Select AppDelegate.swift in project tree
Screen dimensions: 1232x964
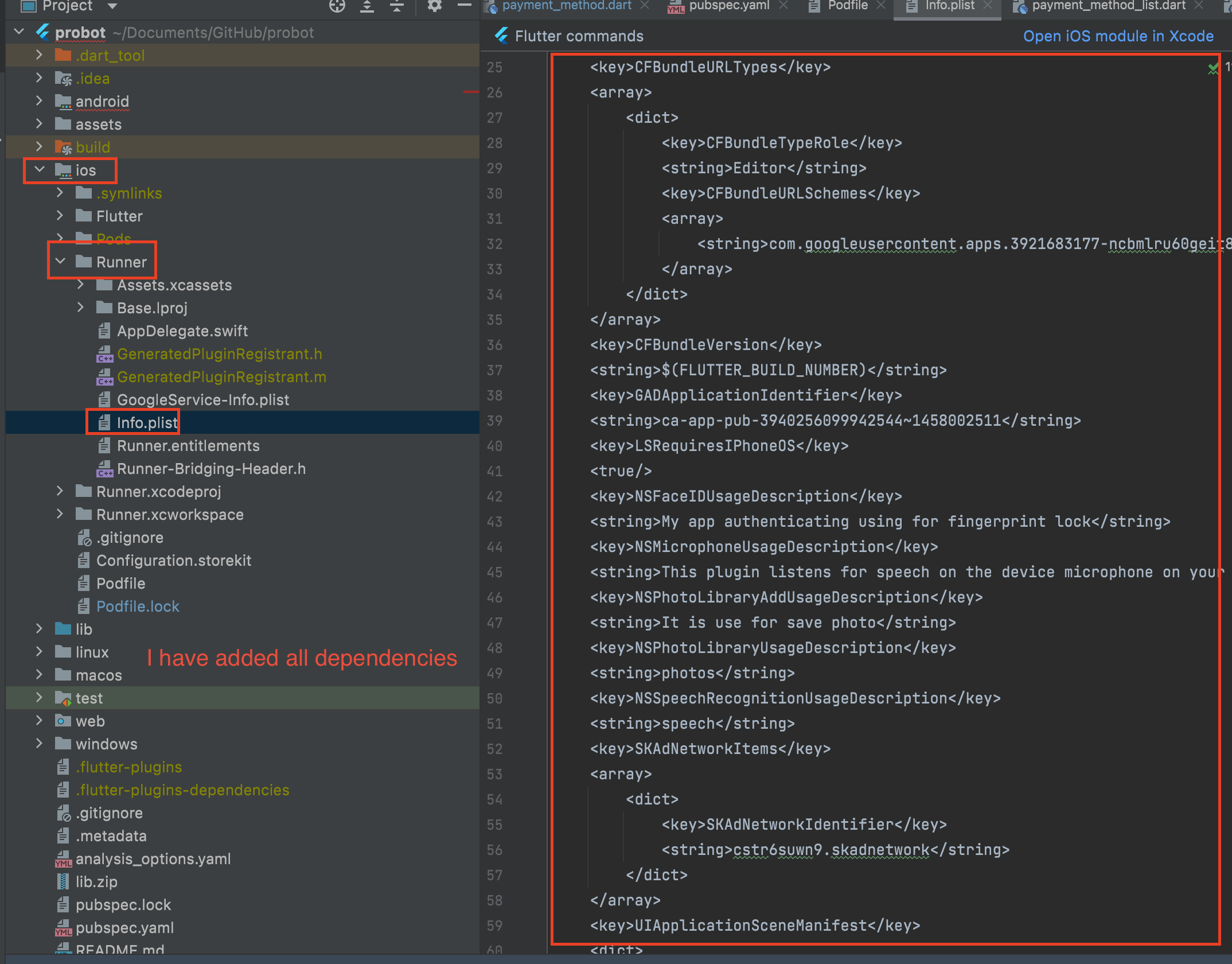[182, 331]
